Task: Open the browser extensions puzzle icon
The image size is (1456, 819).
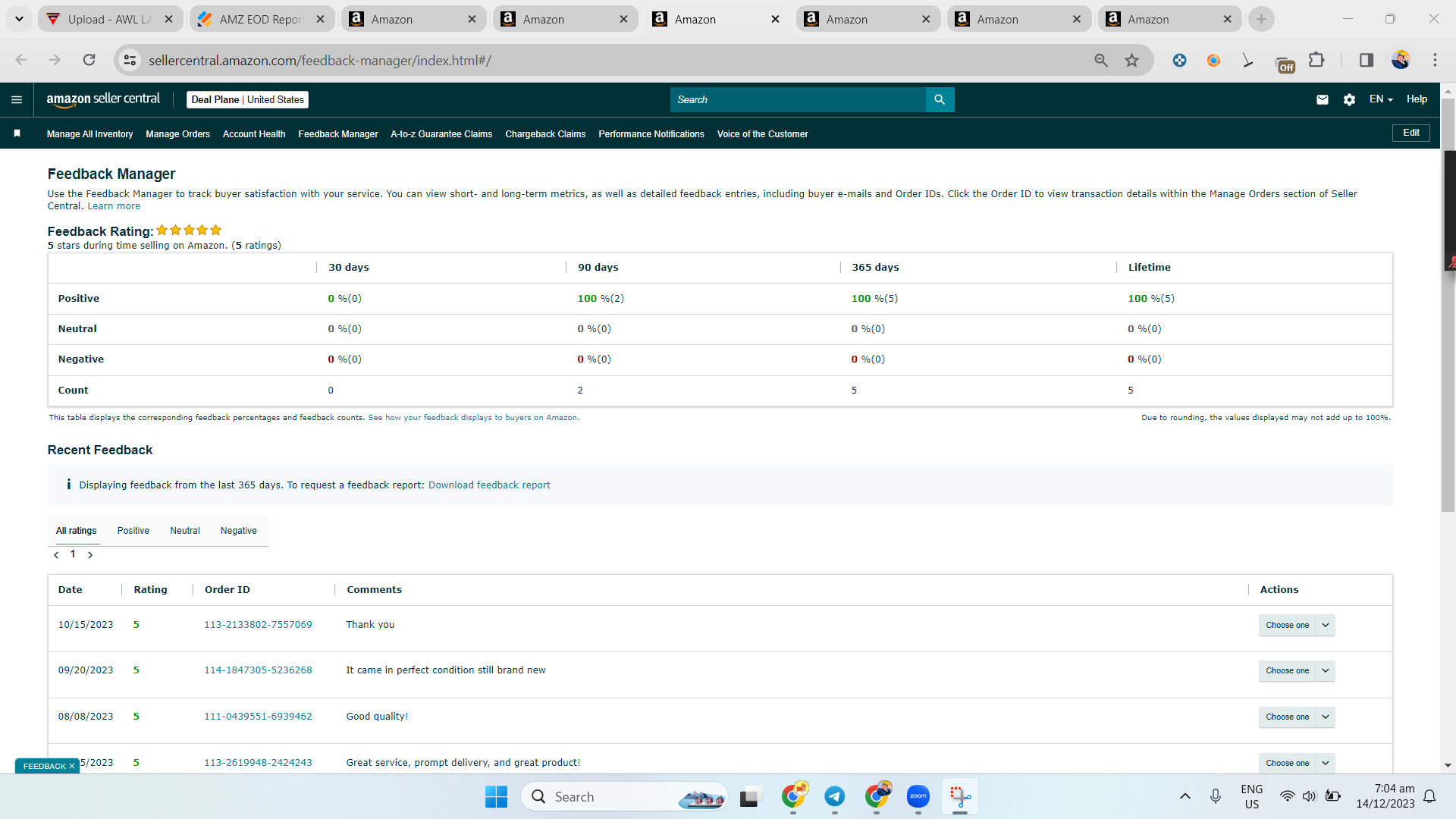Action: click(1317, 60)
